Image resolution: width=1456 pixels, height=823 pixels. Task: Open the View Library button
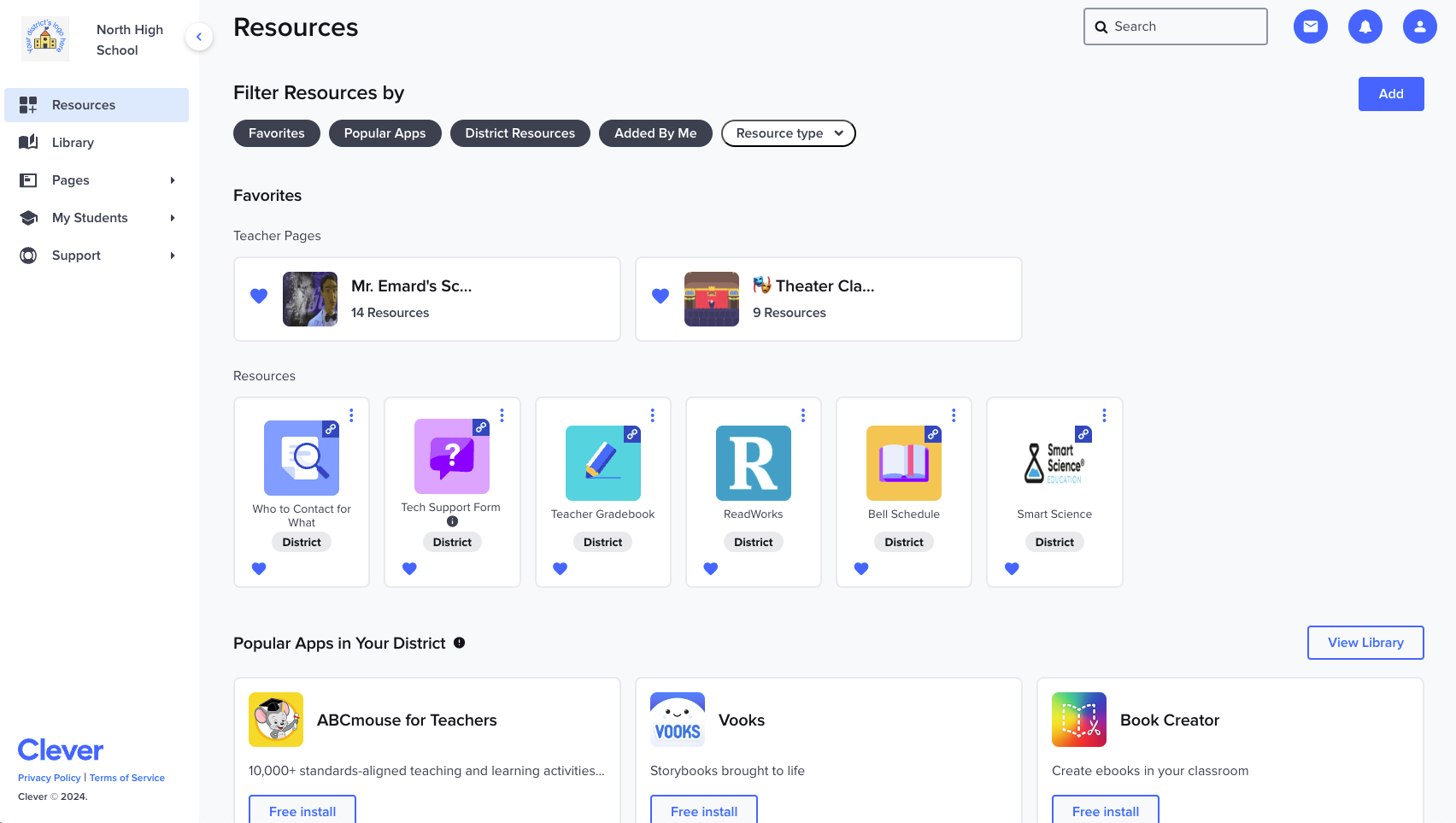point(1365,643)
